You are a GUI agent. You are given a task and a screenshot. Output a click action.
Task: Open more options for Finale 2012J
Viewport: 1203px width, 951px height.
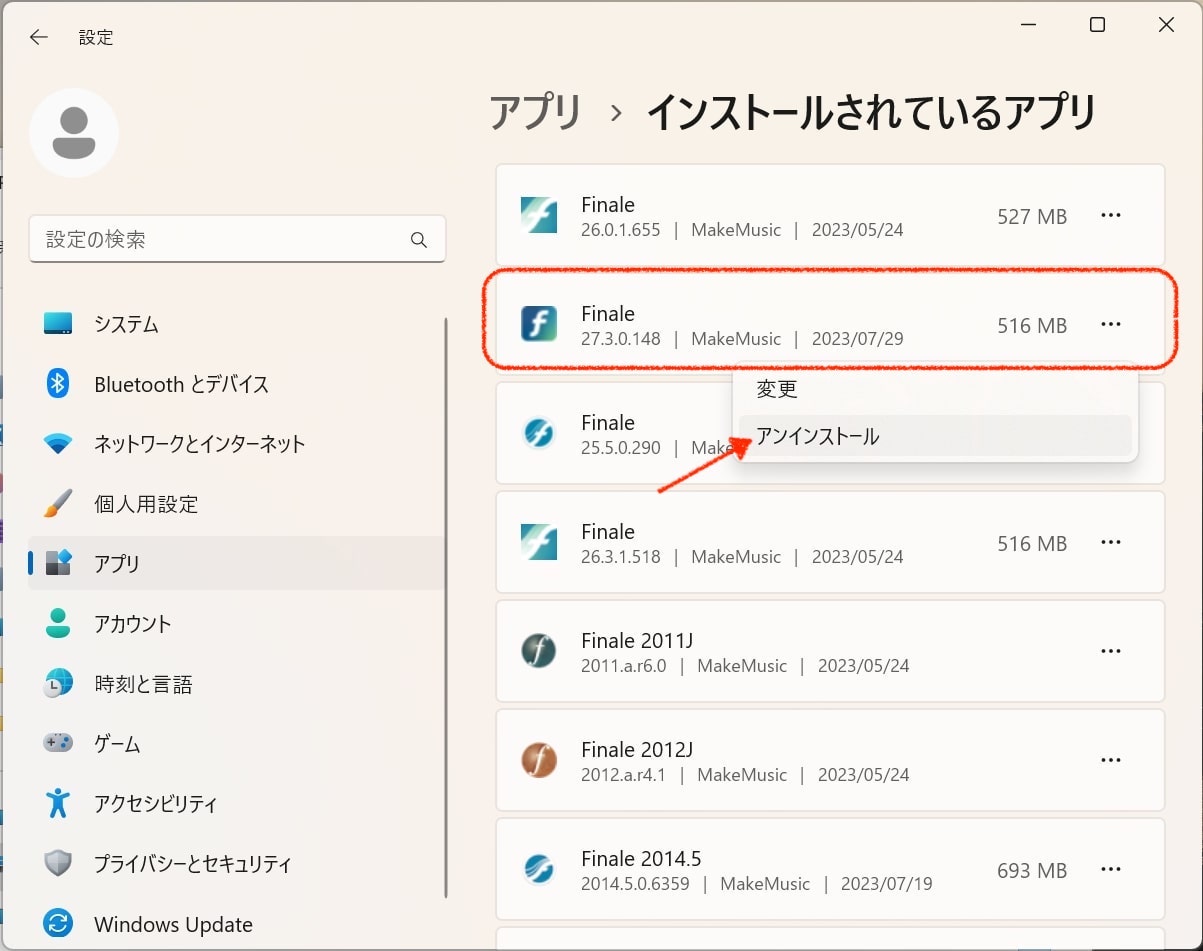(1111, 760)
